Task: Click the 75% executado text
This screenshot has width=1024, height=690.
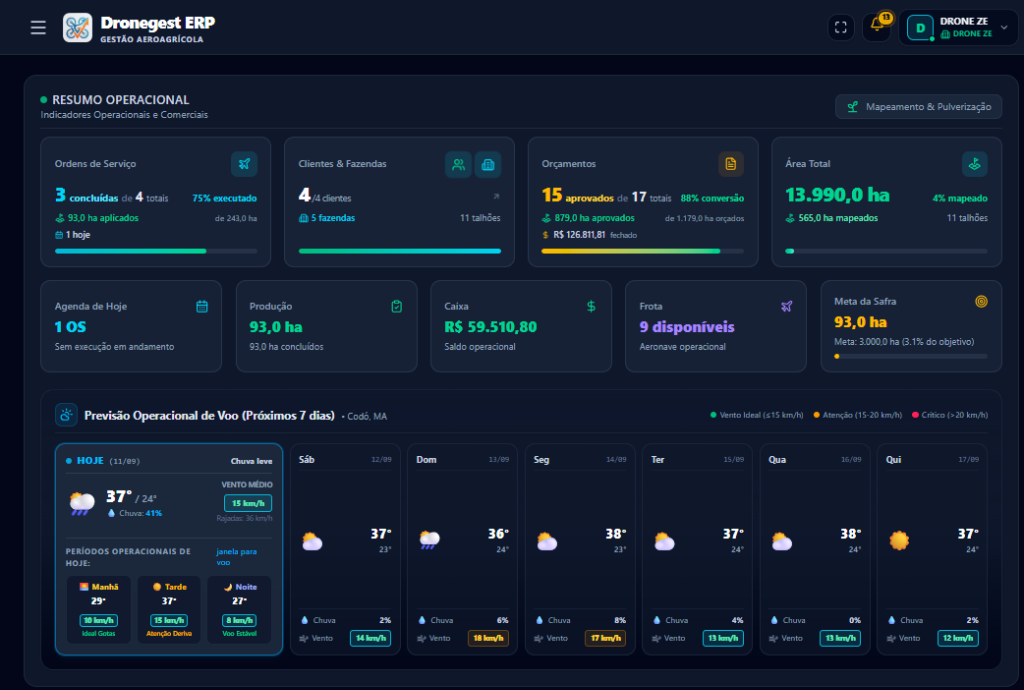Action: (225, 198)
